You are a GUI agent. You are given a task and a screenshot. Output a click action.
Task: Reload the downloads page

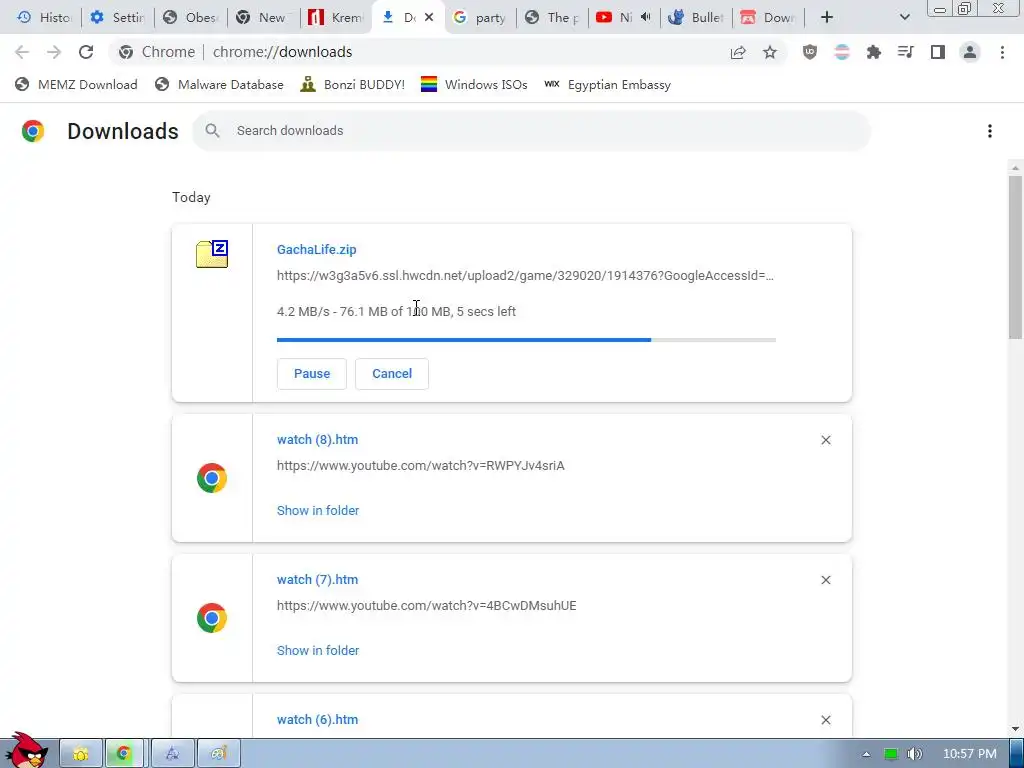[86, 52]
